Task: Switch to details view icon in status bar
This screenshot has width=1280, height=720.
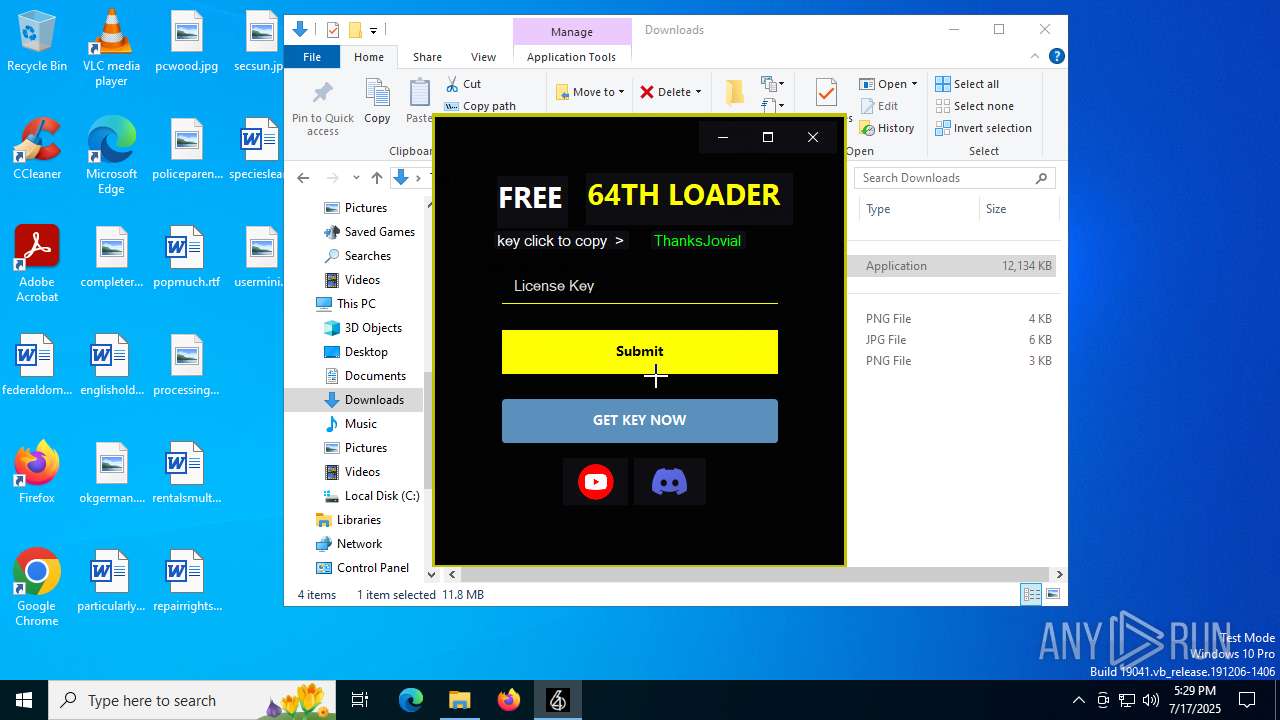Action: coord(1031,595)
